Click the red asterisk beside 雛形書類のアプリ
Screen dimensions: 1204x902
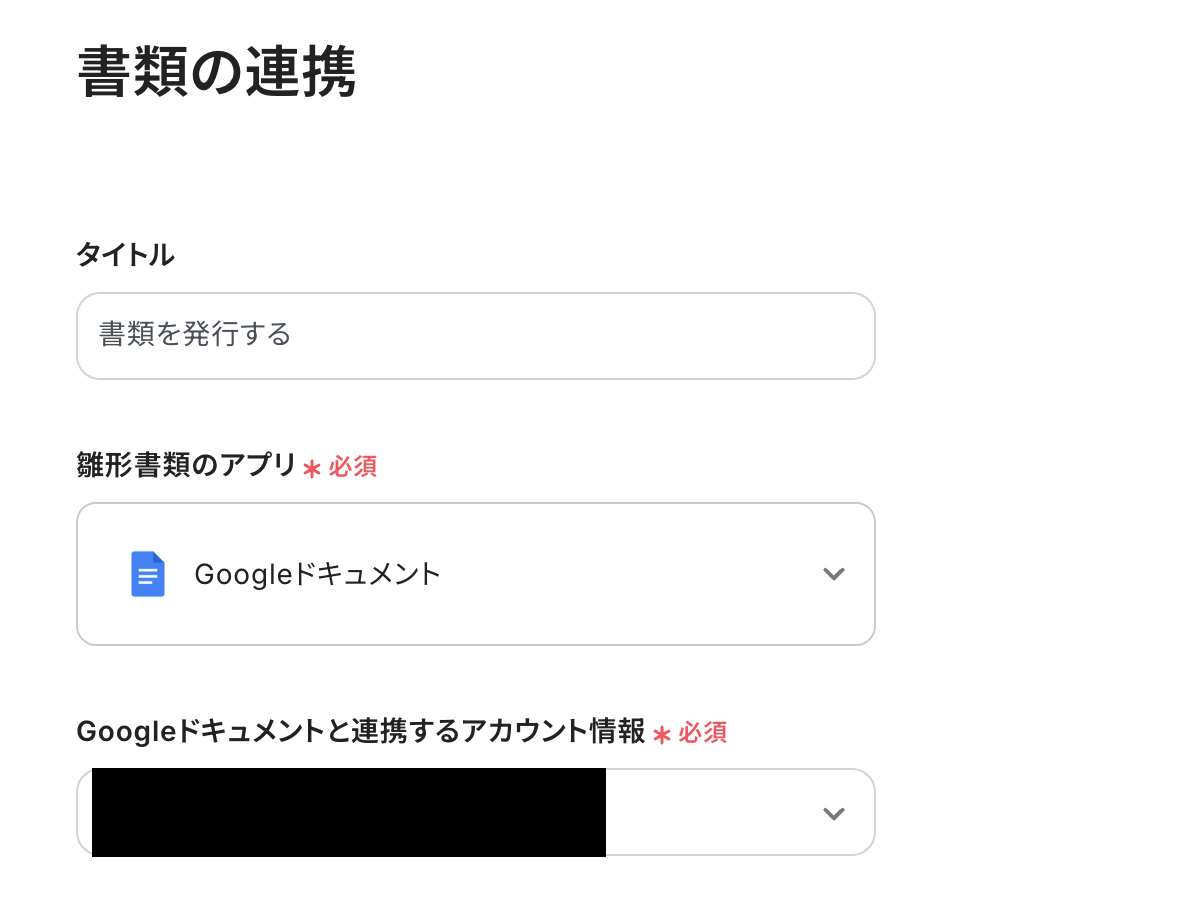(x=312, y=468)
